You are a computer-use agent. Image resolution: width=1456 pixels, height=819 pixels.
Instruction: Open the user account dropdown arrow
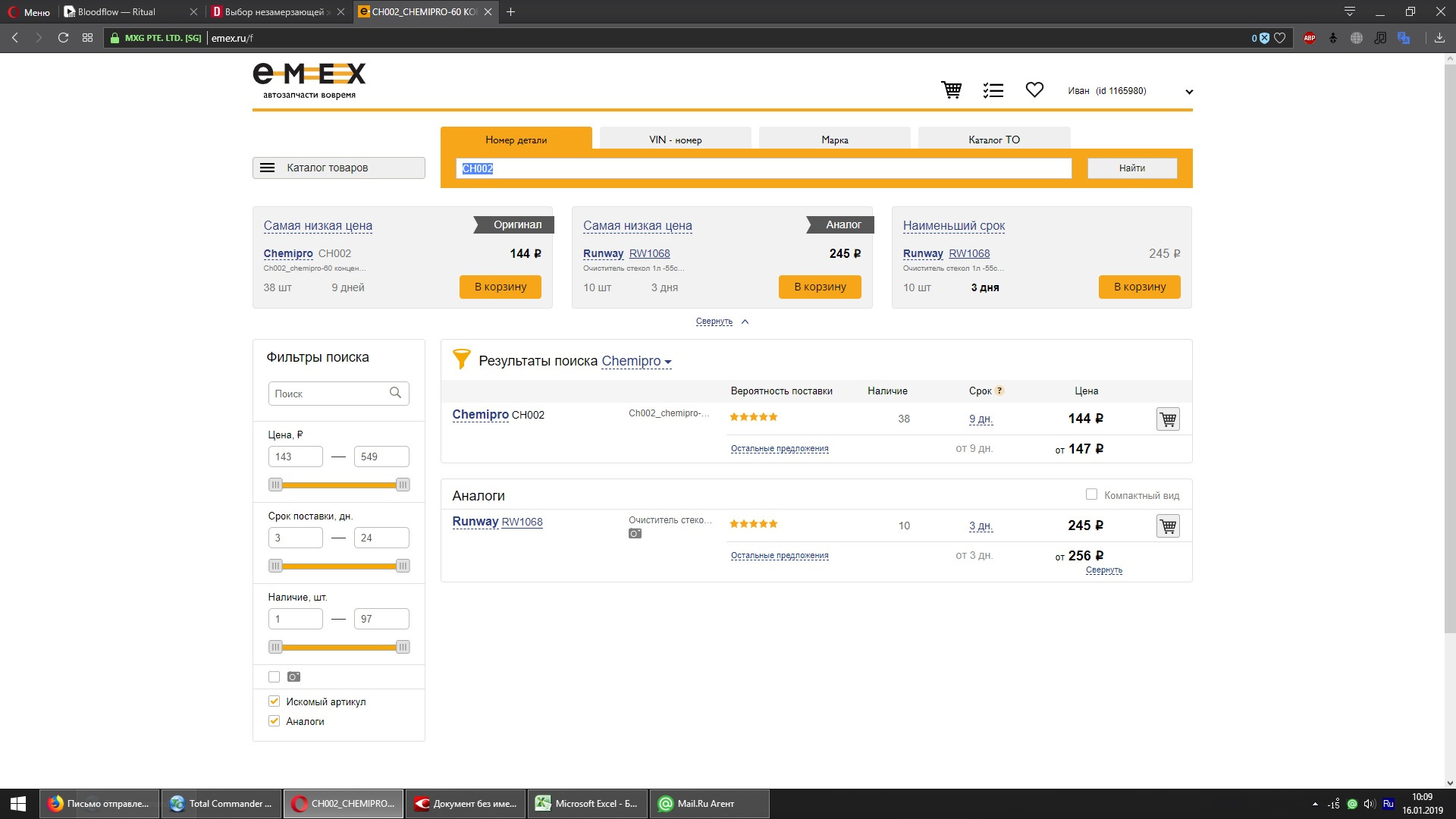click(1189, 92)
